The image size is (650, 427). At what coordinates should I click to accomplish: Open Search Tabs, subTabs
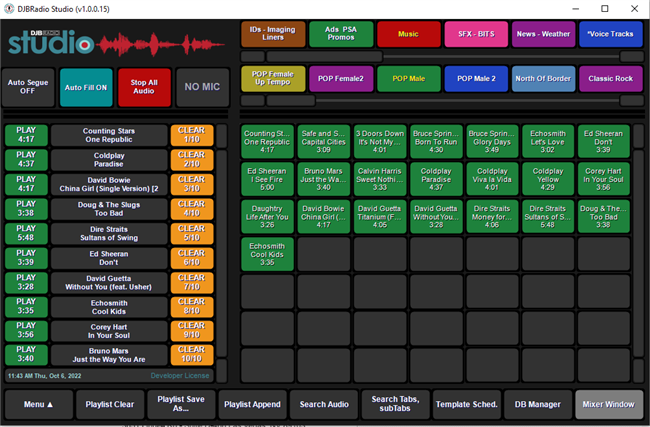395,404
